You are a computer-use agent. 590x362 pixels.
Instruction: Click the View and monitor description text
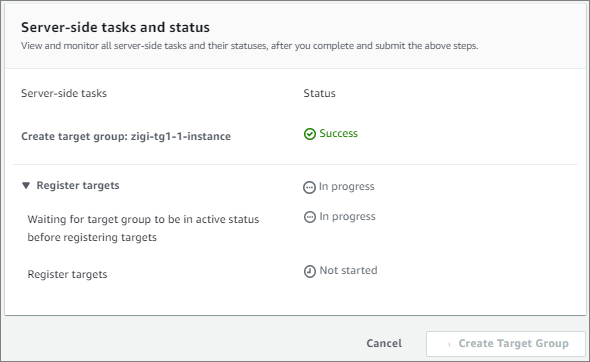point(249,46)
